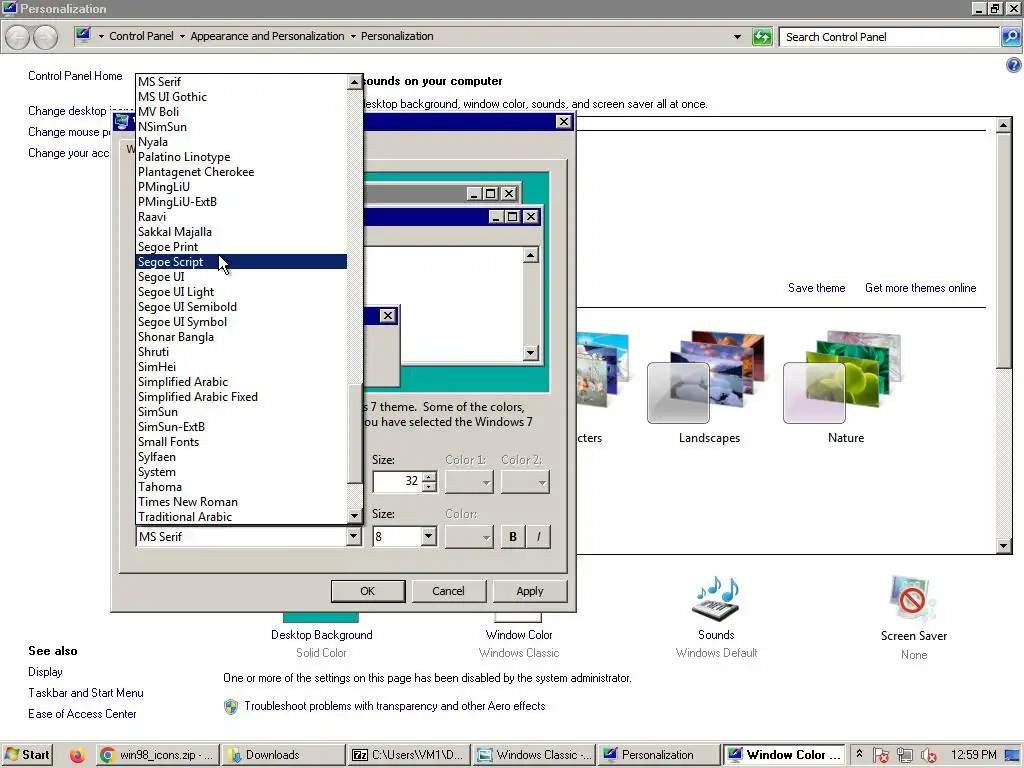Click the Start button

[x=27, y=755]
